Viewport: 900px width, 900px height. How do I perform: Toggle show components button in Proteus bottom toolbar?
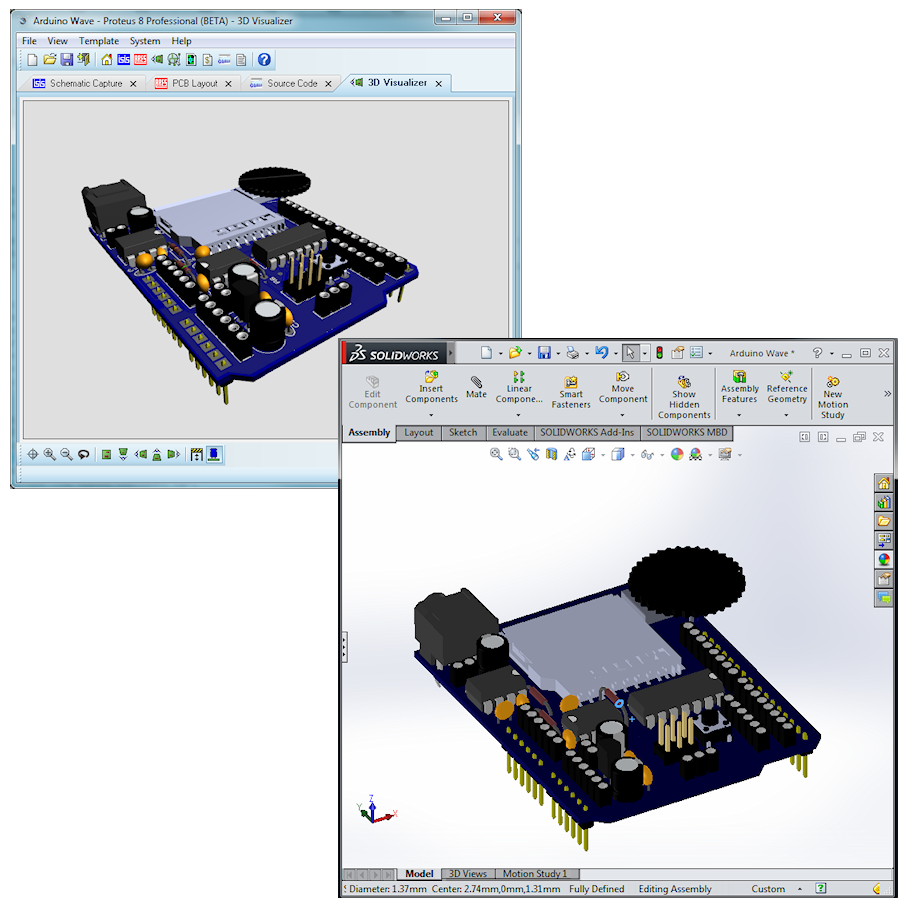(214, 455)
